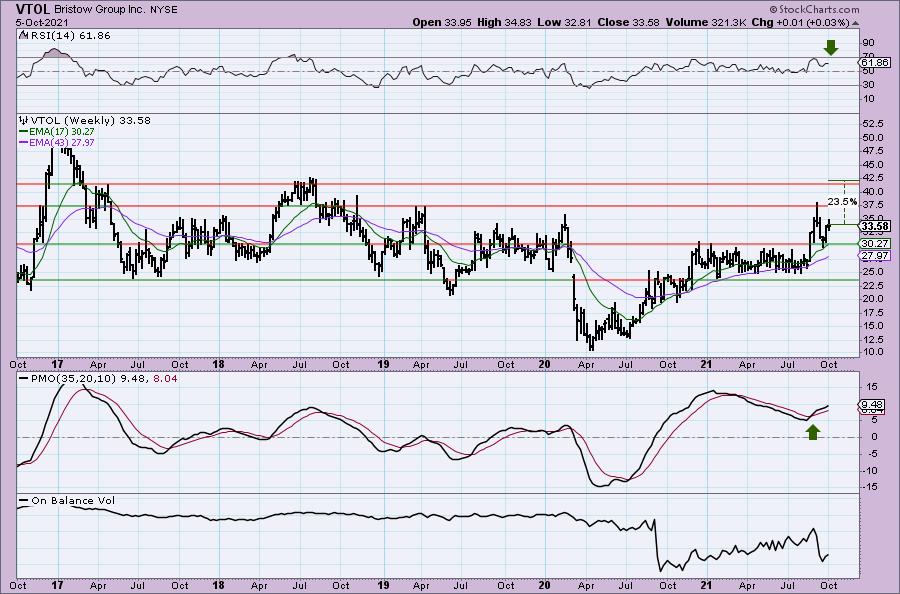Click the RSI(14) 61.86 panel label
Viewport: 900px width, 594px height.
(69, 36)
